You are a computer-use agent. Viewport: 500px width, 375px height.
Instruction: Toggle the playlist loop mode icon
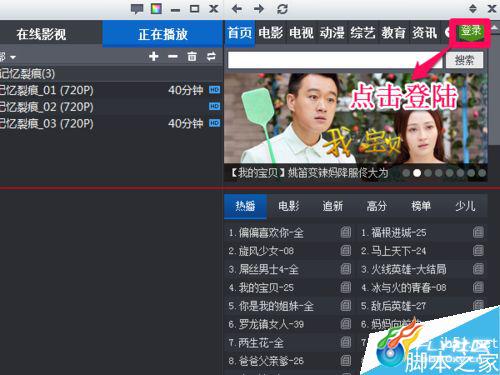click(211, 56)
